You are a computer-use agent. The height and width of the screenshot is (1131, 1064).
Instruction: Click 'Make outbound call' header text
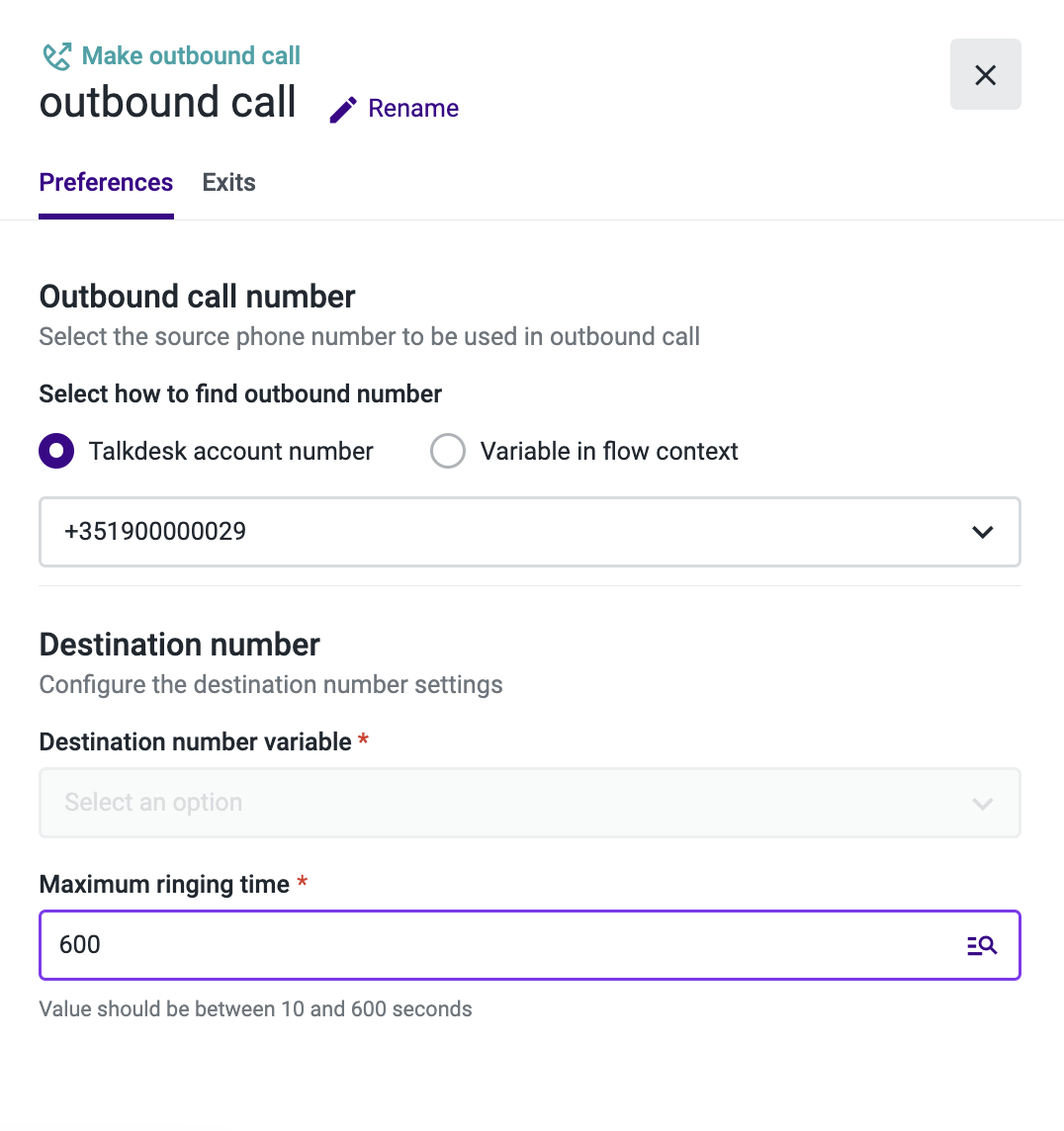pos(191,55)
